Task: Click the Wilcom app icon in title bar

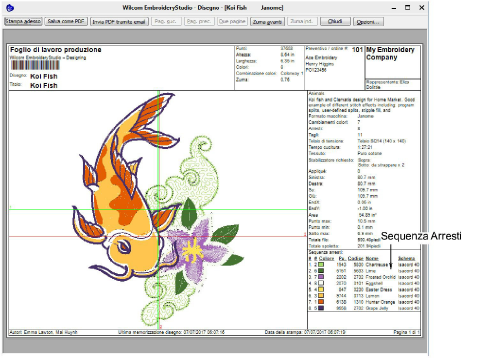Action: tap(10, 7)
